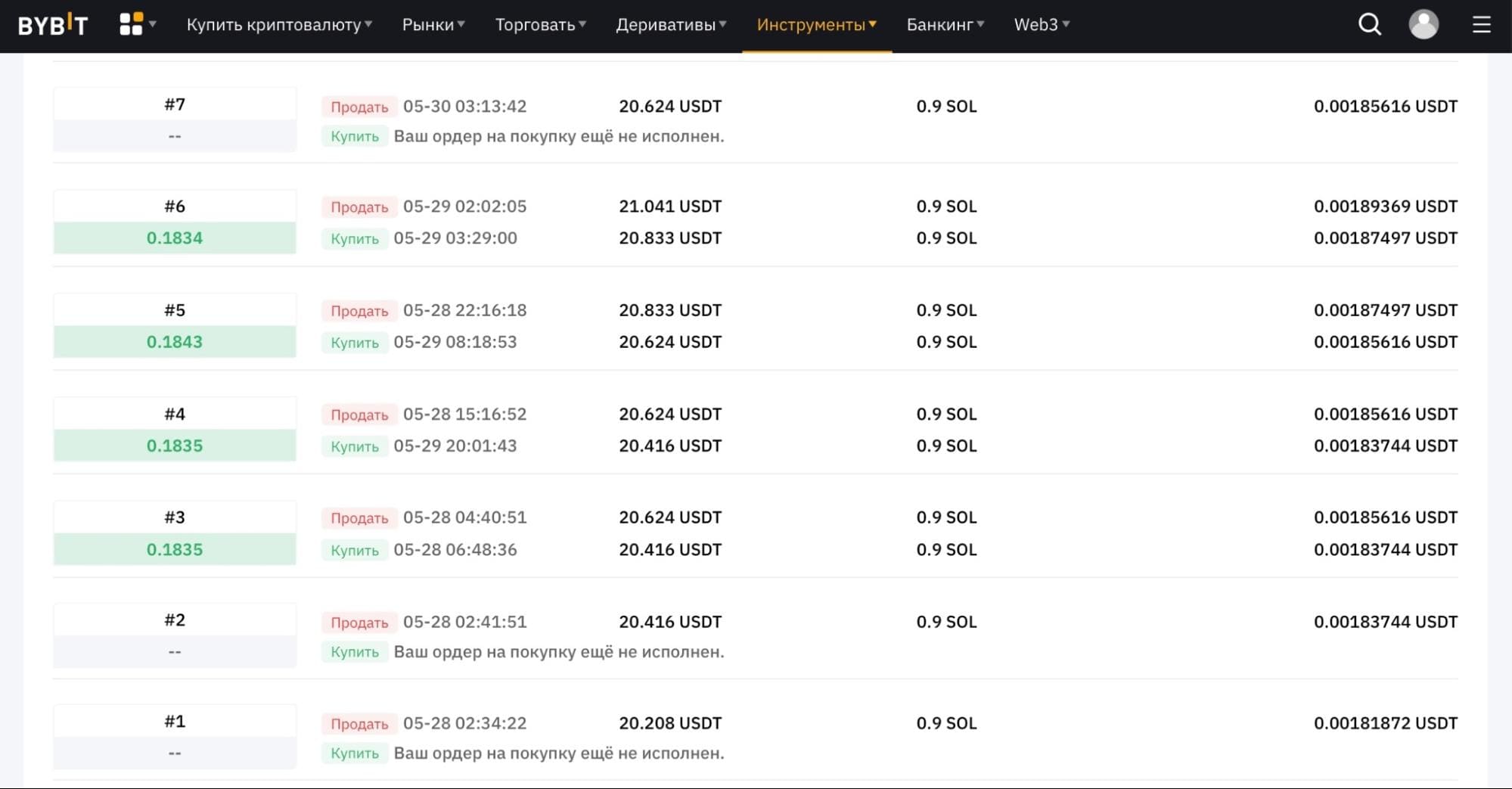
Task: Expand the Web3 dropdown
Action: pyautogui.click(x=1042, y=25)
